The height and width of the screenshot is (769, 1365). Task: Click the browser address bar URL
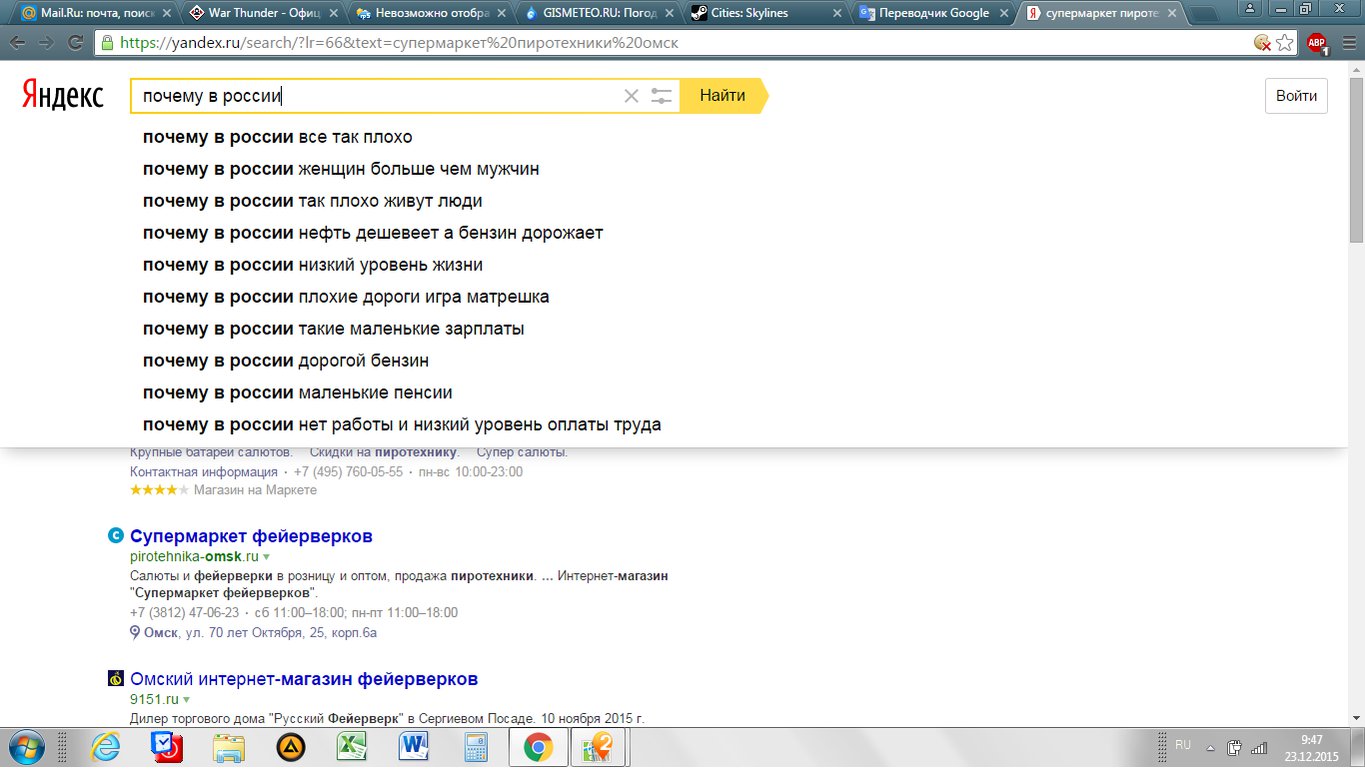pyautogui.click(x=400, y=44)
